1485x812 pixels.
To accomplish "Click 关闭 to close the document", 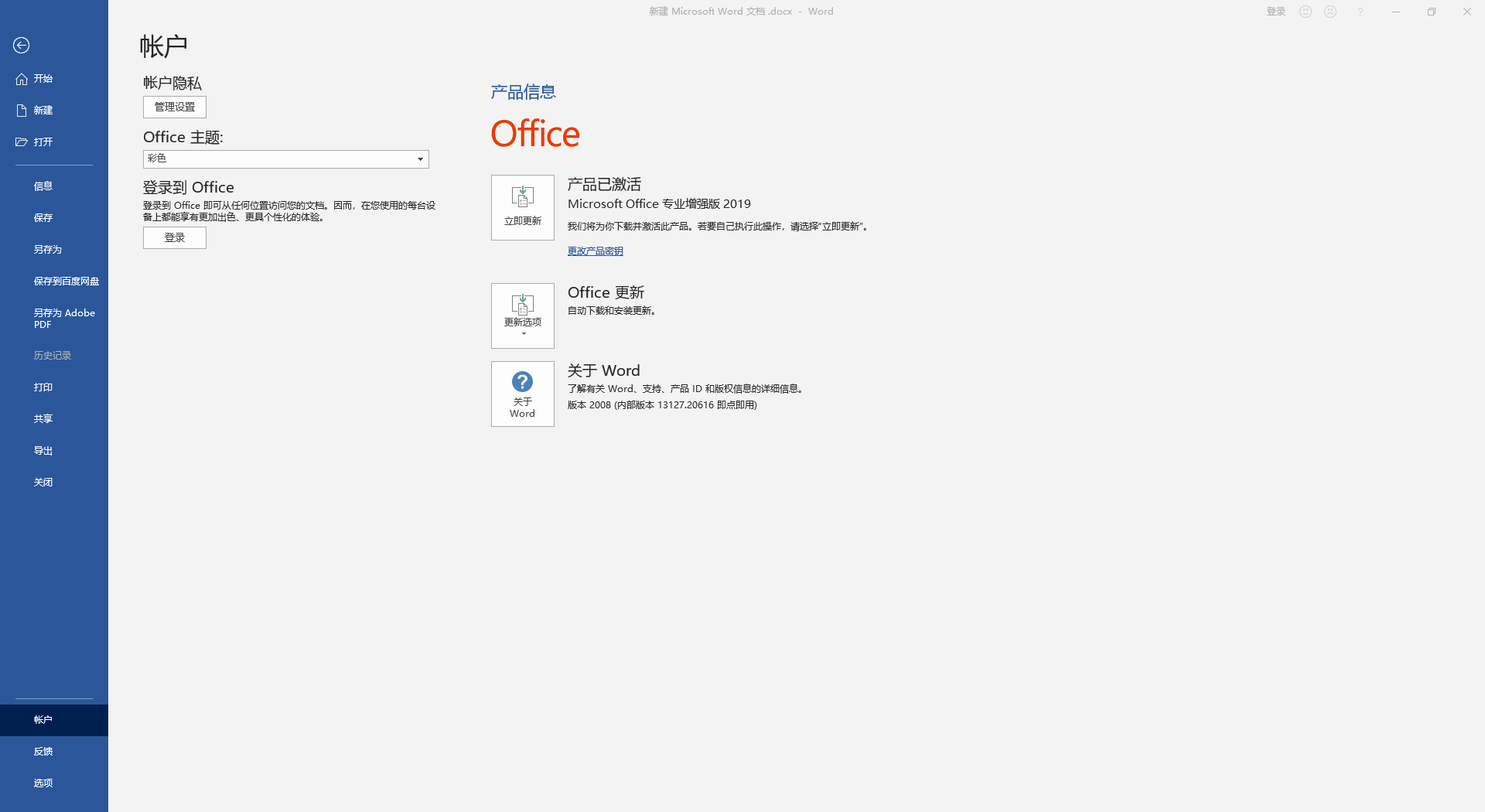I will click(54, 483).
